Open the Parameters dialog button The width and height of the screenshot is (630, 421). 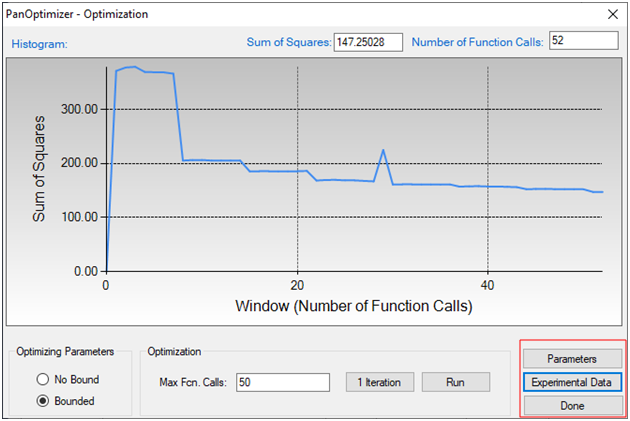tap(572, 358)
